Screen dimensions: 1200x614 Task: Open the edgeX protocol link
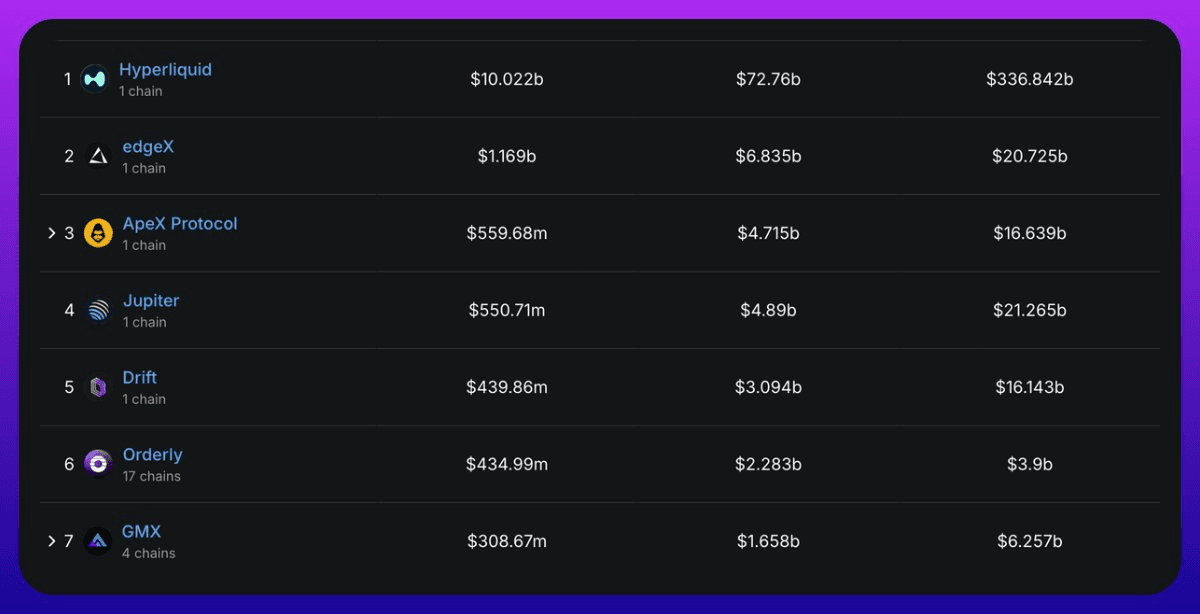click(148, 147)
